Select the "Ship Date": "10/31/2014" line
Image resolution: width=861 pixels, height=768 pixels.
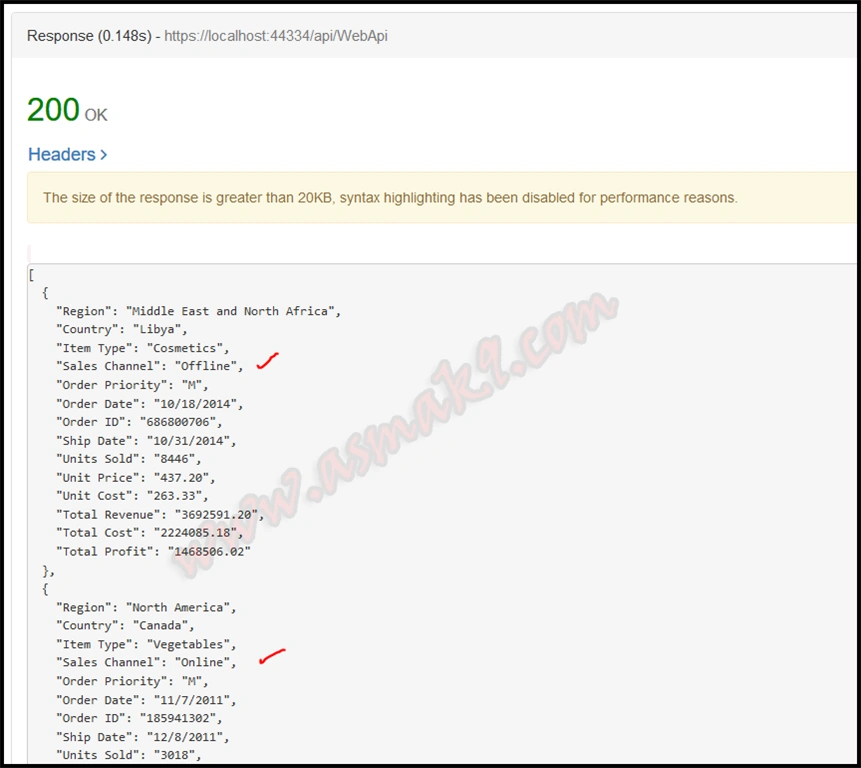(146, 441)
